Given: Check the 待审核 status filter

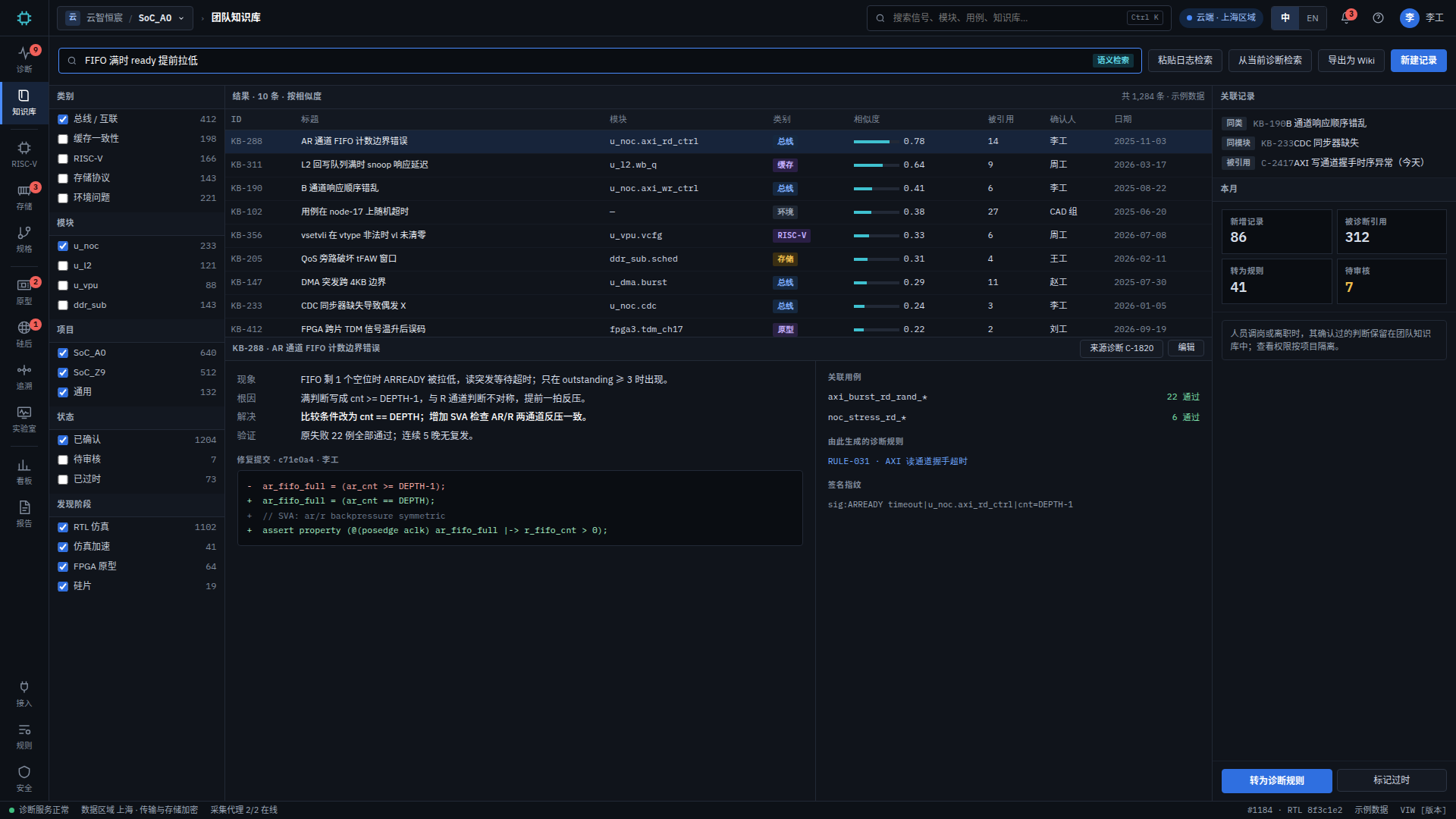Looking at the screenshot, I should coord(63,460).
